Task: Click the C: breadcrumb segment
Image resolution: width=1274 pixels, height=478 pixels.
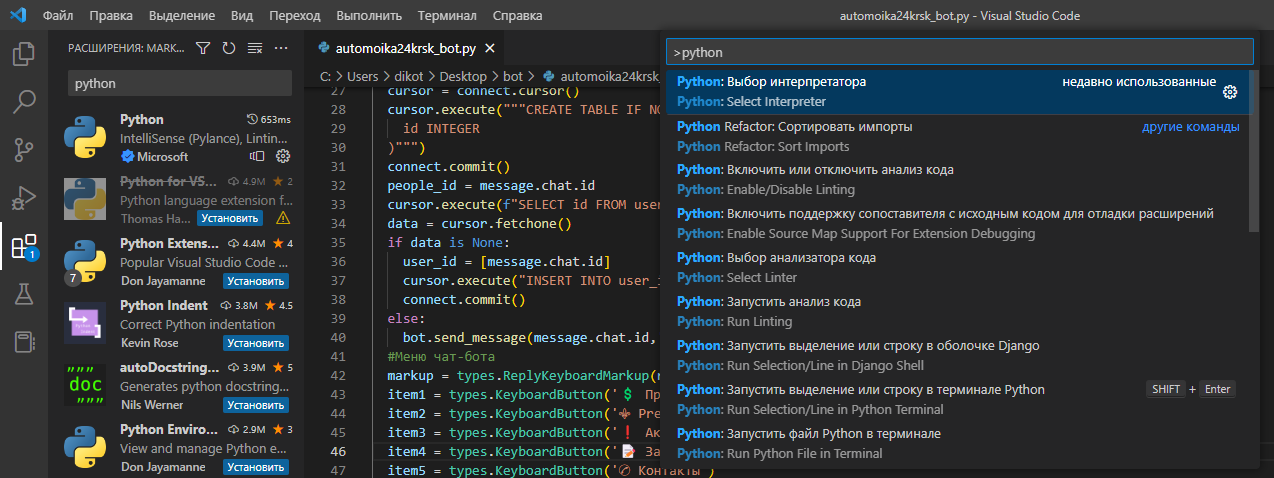Action: [x=326, y=76]
